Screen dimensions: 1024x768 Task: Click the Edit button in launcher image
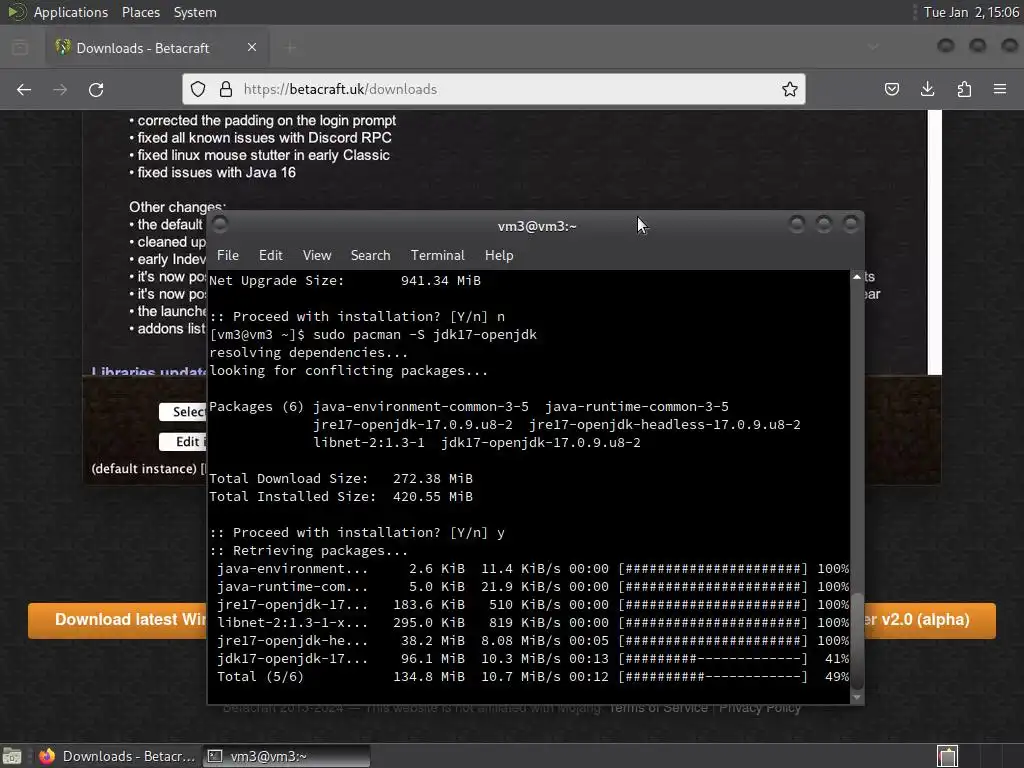click(x=183, y=441)
